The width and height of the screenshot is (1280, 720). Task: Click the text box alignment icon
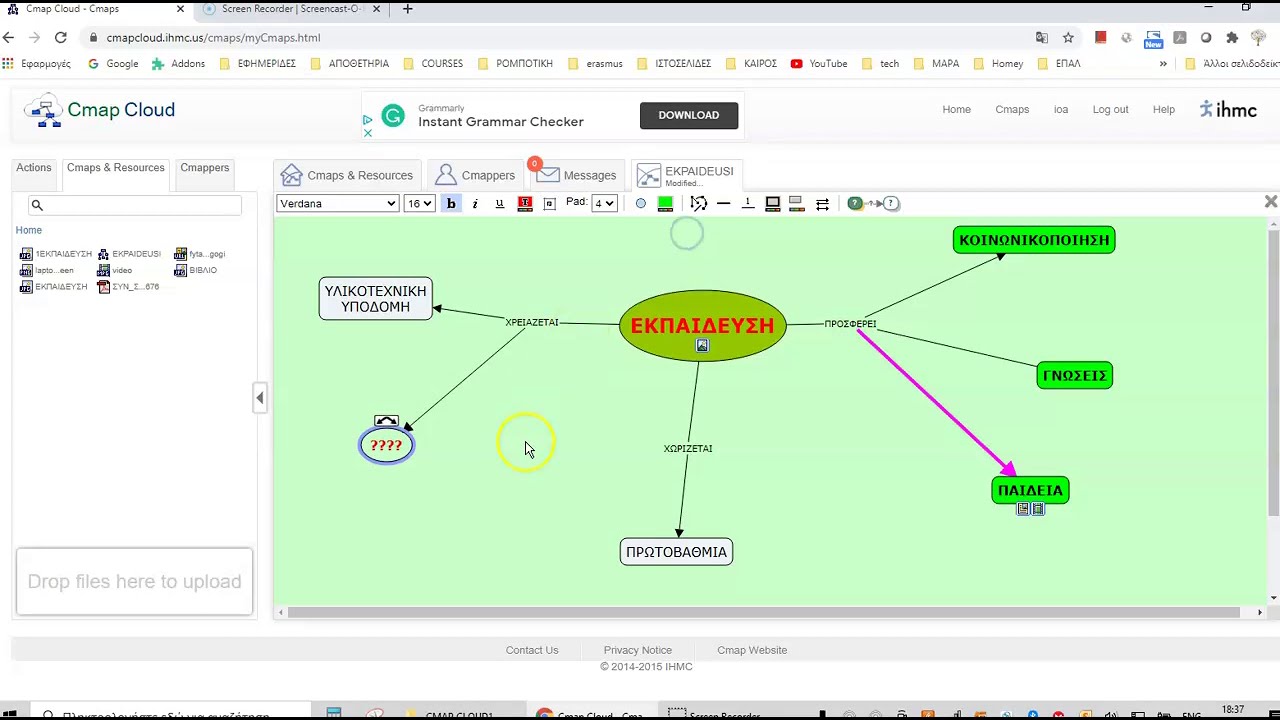(x=549, y=203)
